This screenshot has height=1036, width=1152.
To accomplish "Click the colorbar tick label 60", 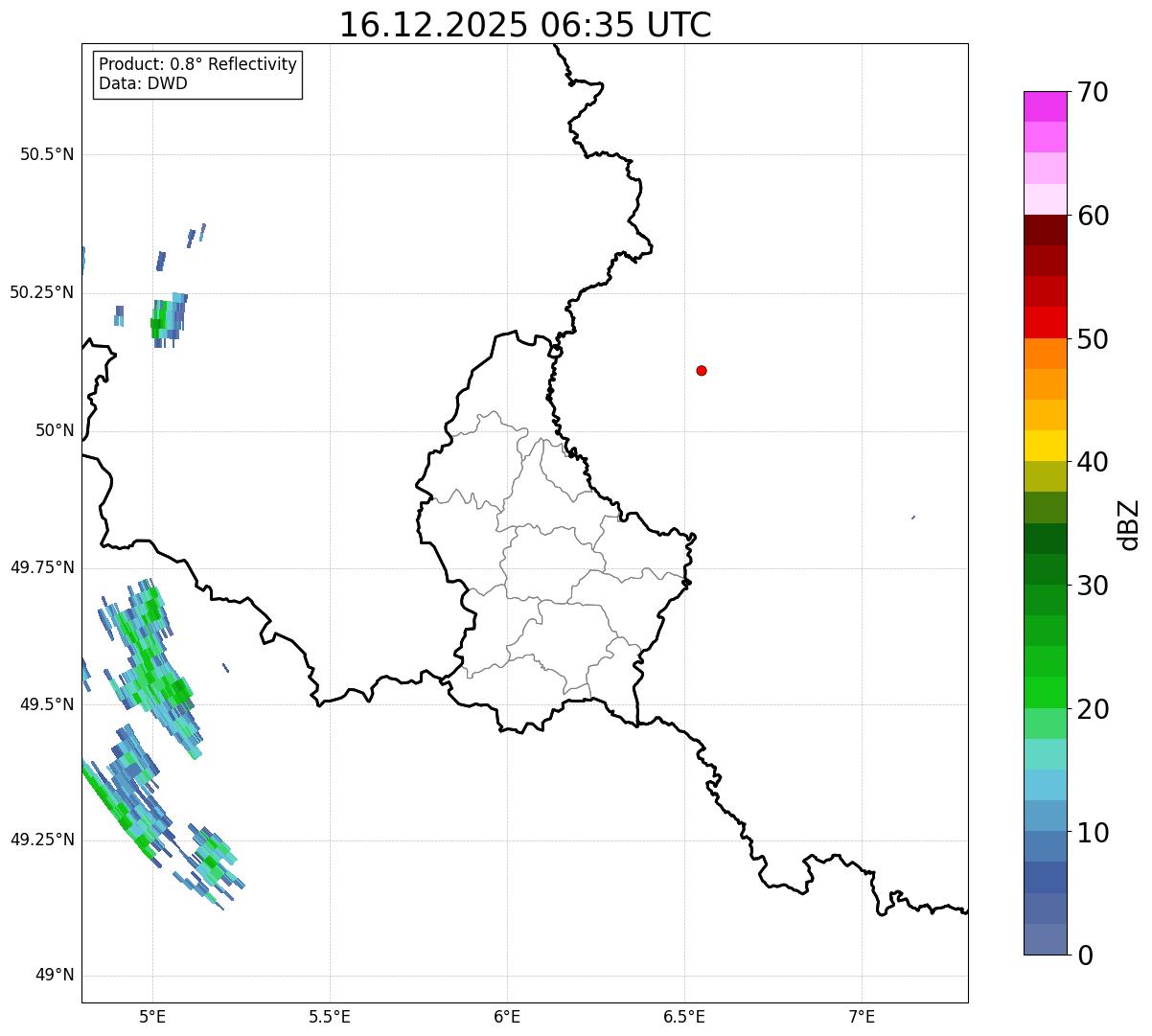I will 1093,216.
